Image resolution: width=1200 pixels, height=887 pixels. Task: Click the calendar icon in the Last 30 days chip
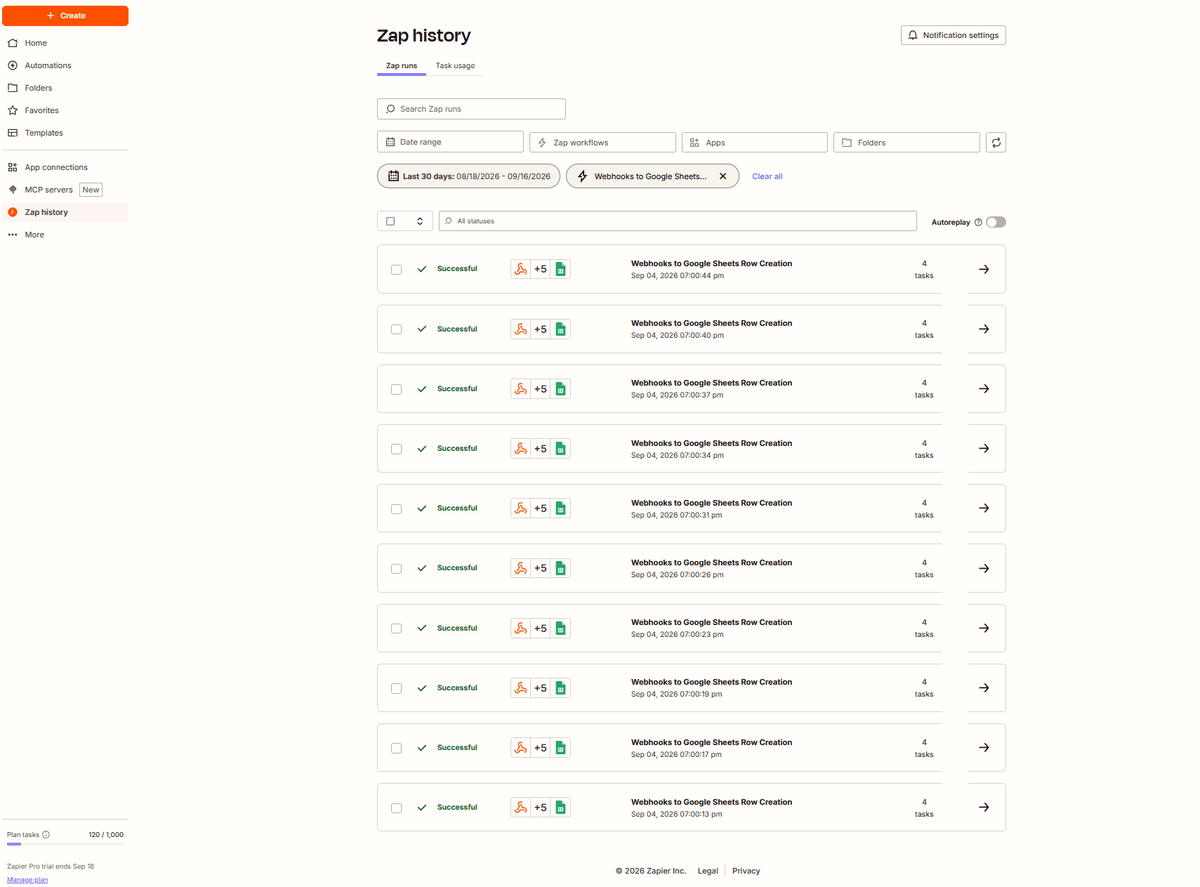pos(393,176)
